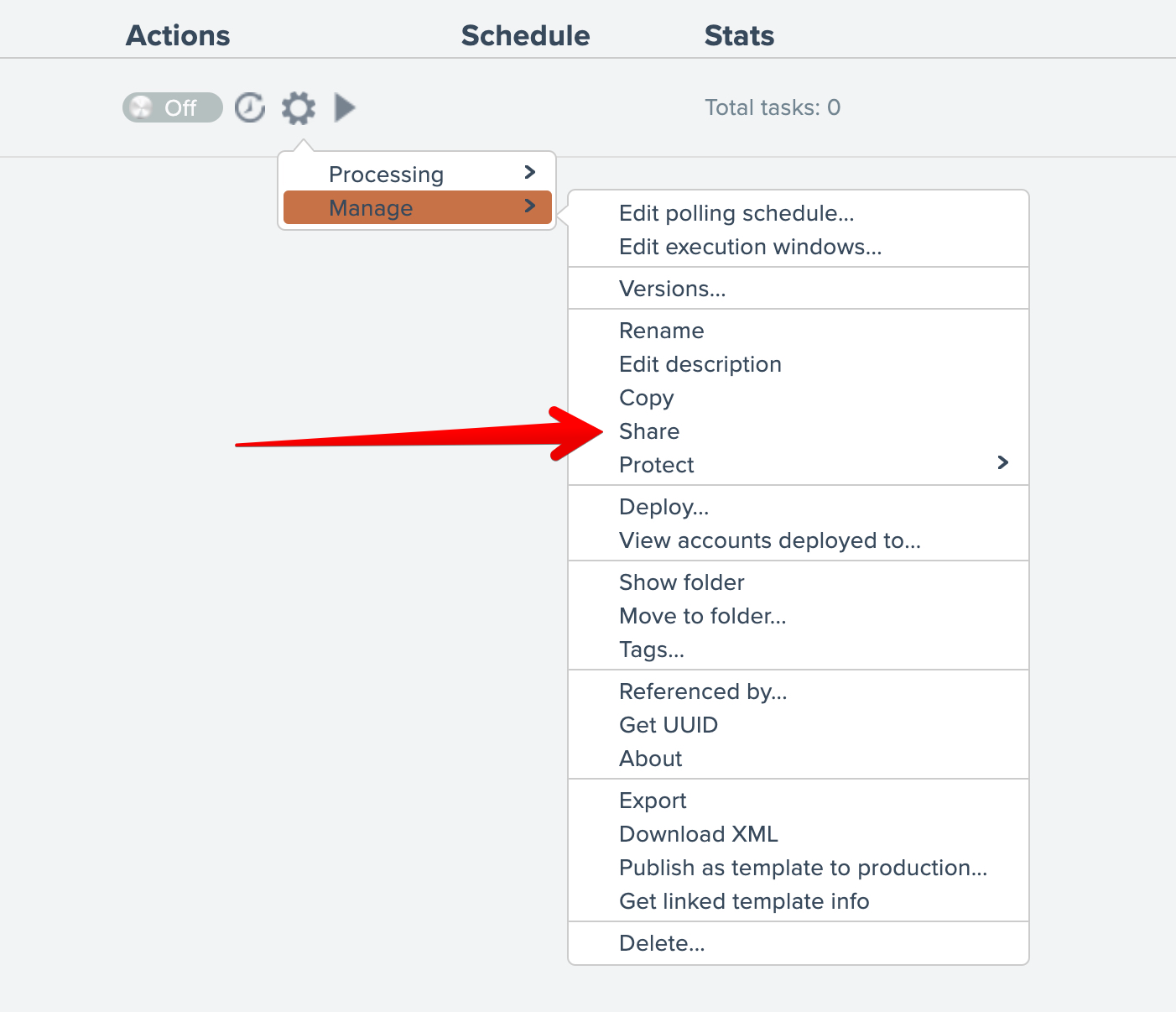
Task: Click Deploy in the menu
Action: pyautogui.click(x=663, y=507)
